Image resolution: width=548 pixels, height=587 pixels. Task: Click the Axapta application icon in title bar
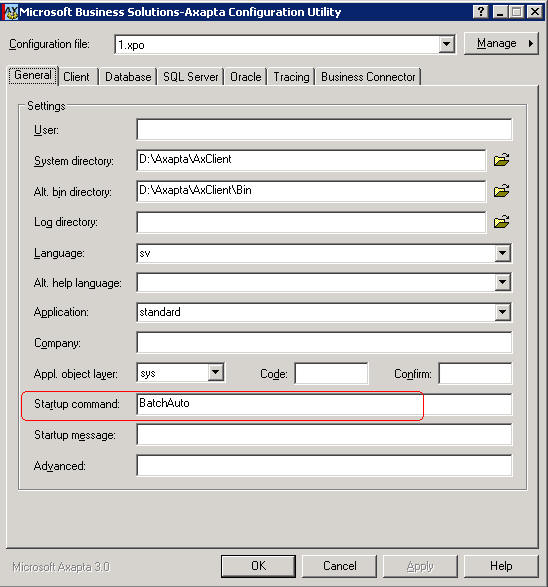[x=10, y=12]
